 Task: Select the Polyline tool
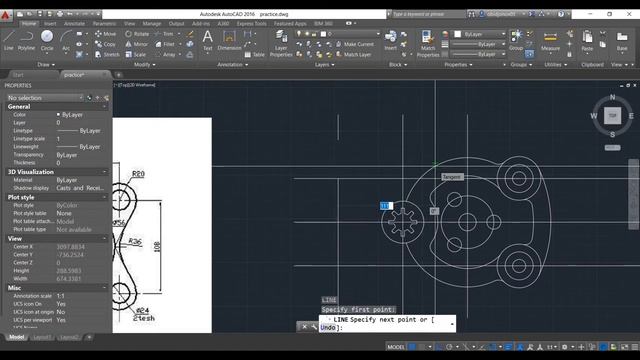click(x=26, y=40)
